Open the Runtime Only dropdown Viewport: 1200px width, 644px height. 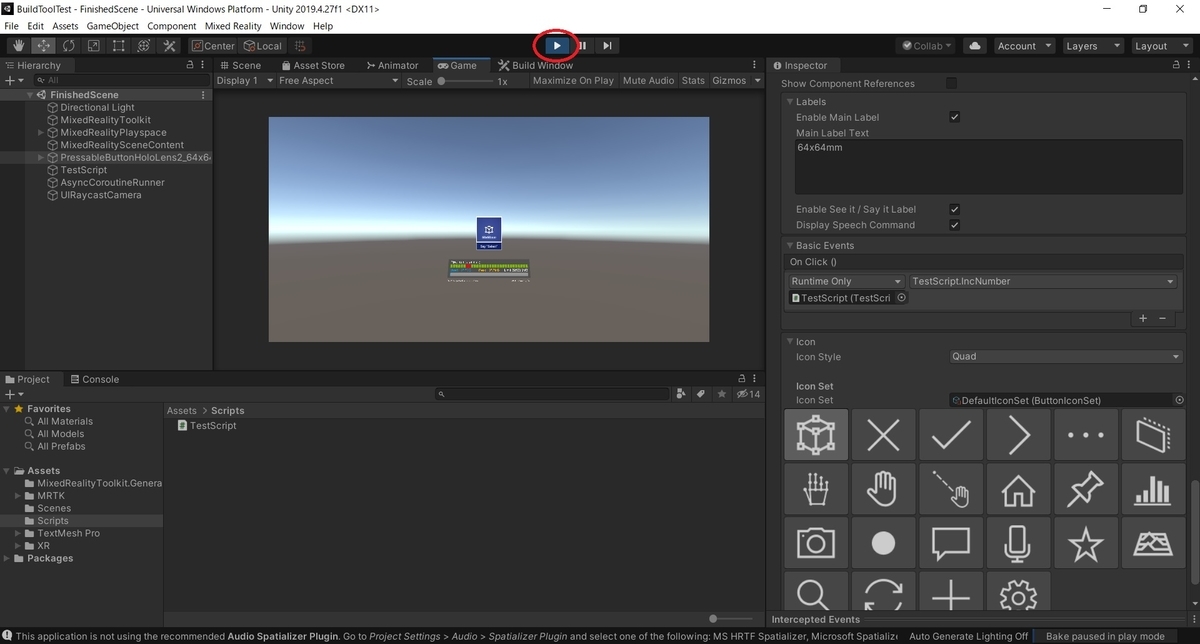pos(846,281)
